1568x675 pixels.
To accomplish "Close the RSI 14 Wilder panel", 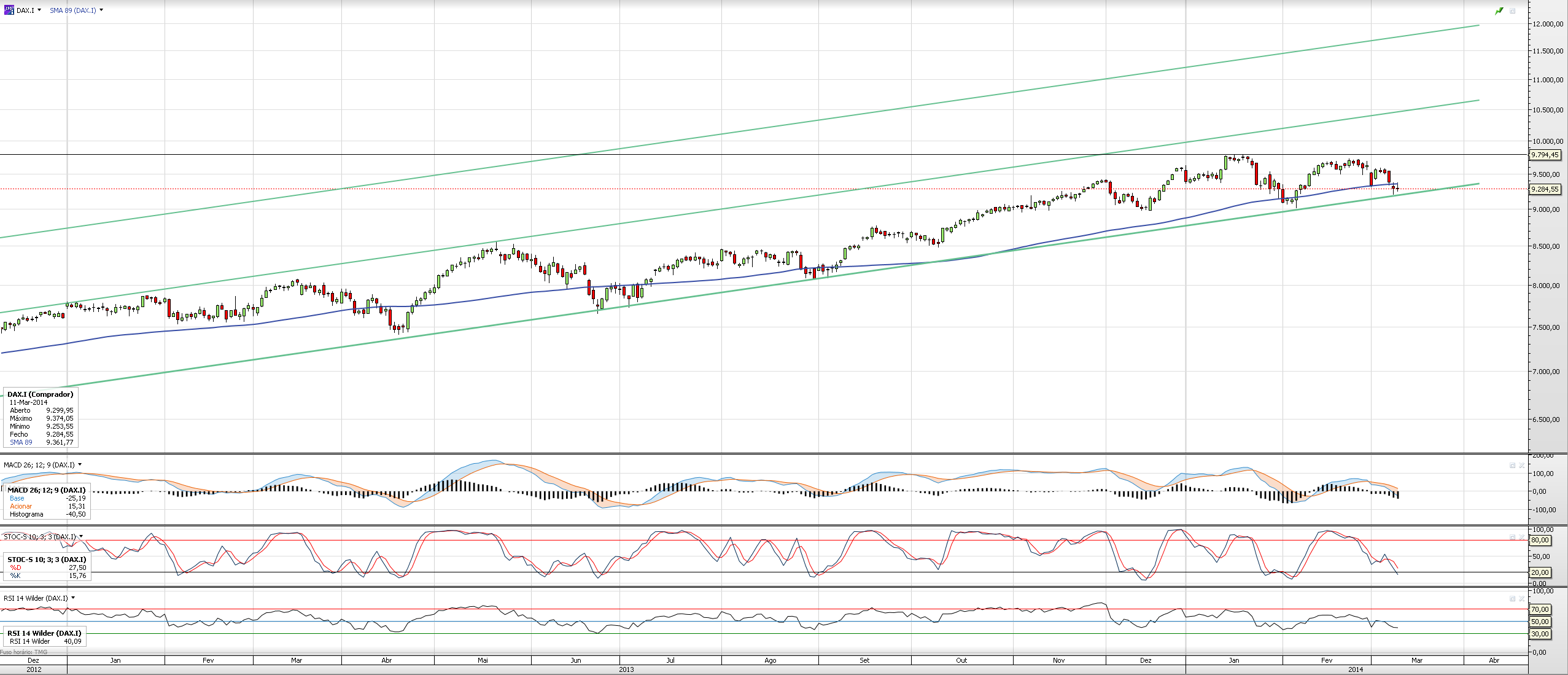I will 1522,599.
